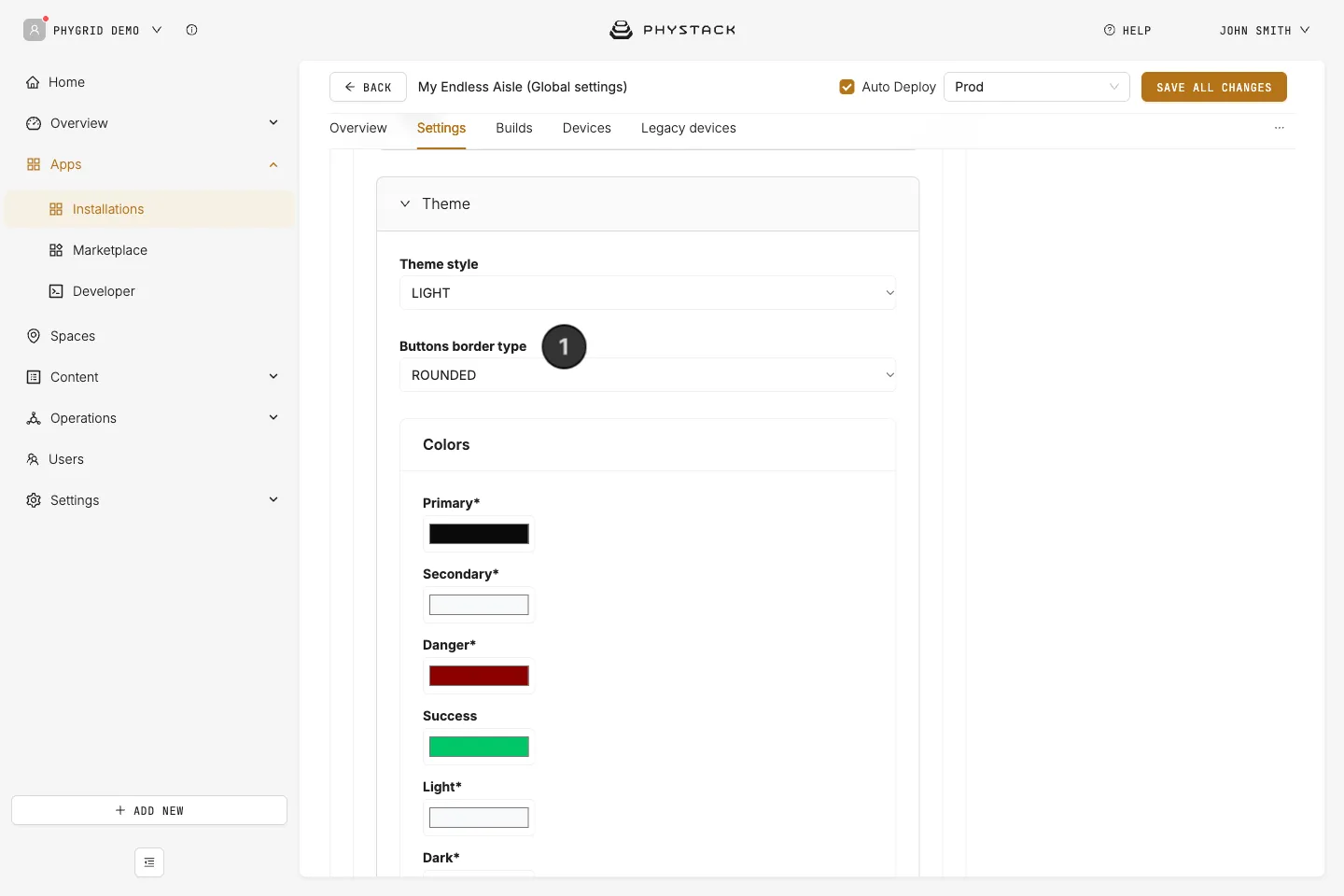Viewport: 1344px width, 896px height.
Task: Expand the Operations sidebar chevron
Action: point(273,417)
